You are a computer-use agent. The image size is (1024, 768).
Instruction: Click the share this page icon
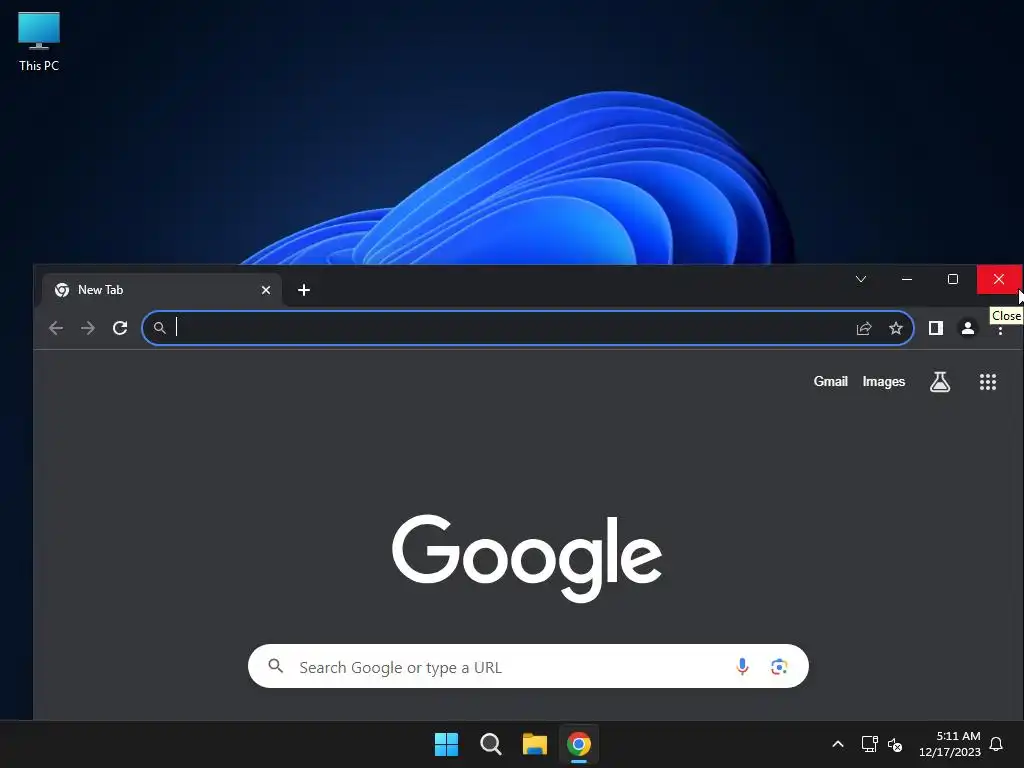point(864,328)
